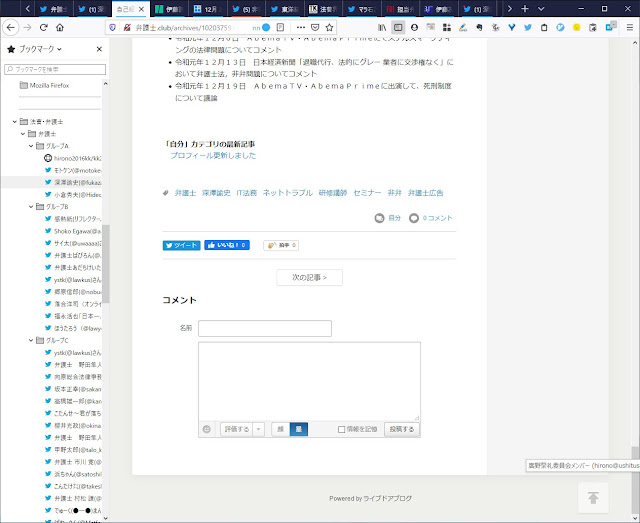
Task: Switch to the マラ石 Twitter tab
Action: pyautogui.click(x=362, y=9)
